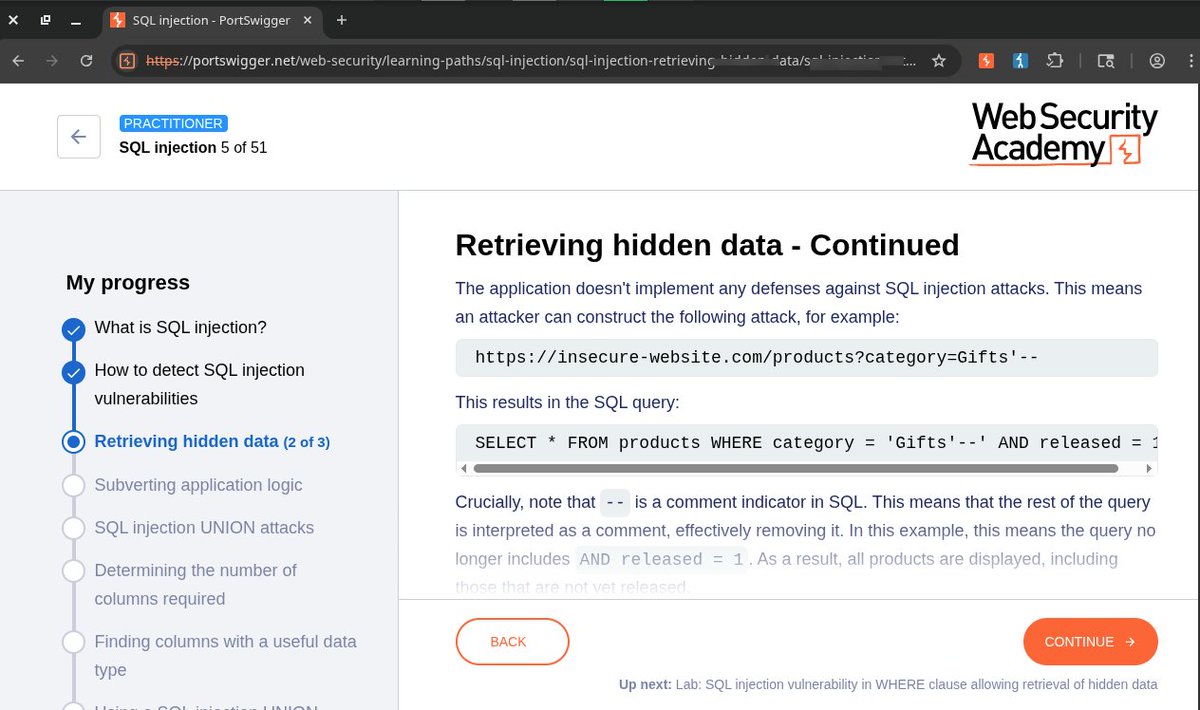
Task: Open the browser profile avatar
Action: 1157,61
